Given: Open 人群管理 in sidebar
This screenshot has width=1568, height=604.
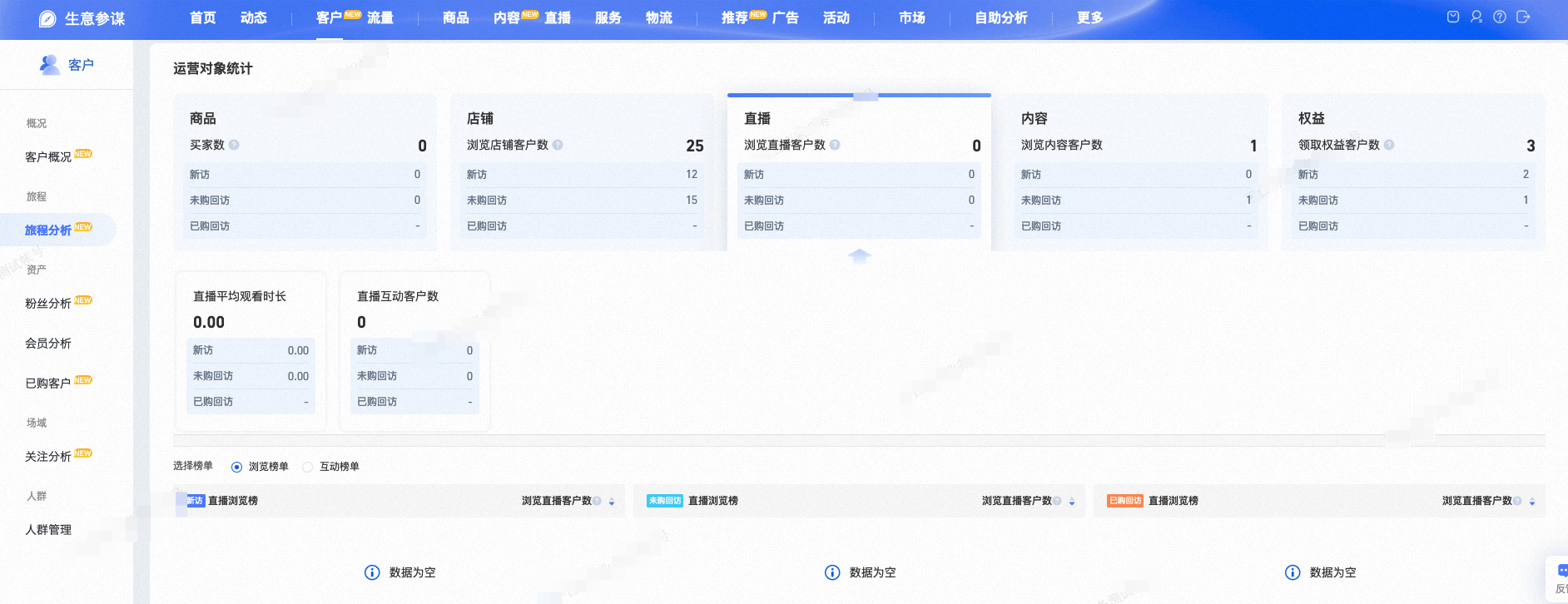Looking at the screenshot, I should 48,529.
